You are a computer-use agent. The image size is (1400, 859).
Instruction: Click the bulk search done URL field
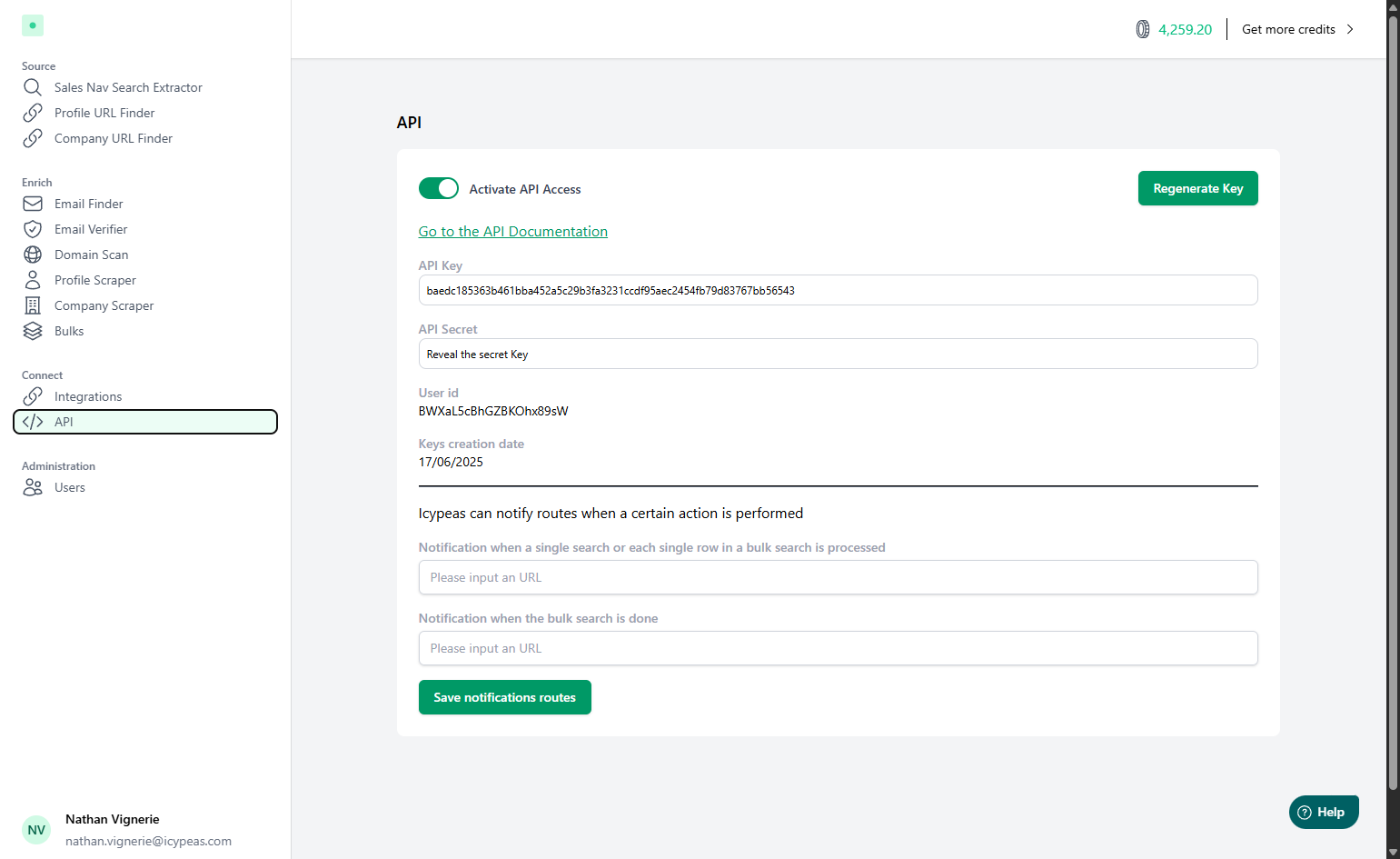838,648
